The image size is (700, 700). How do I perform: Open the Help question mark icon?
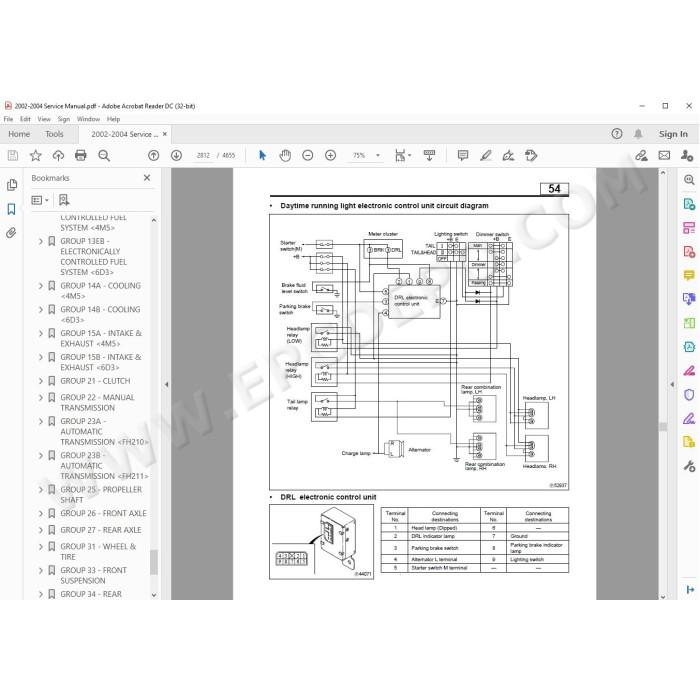(617, 133)
